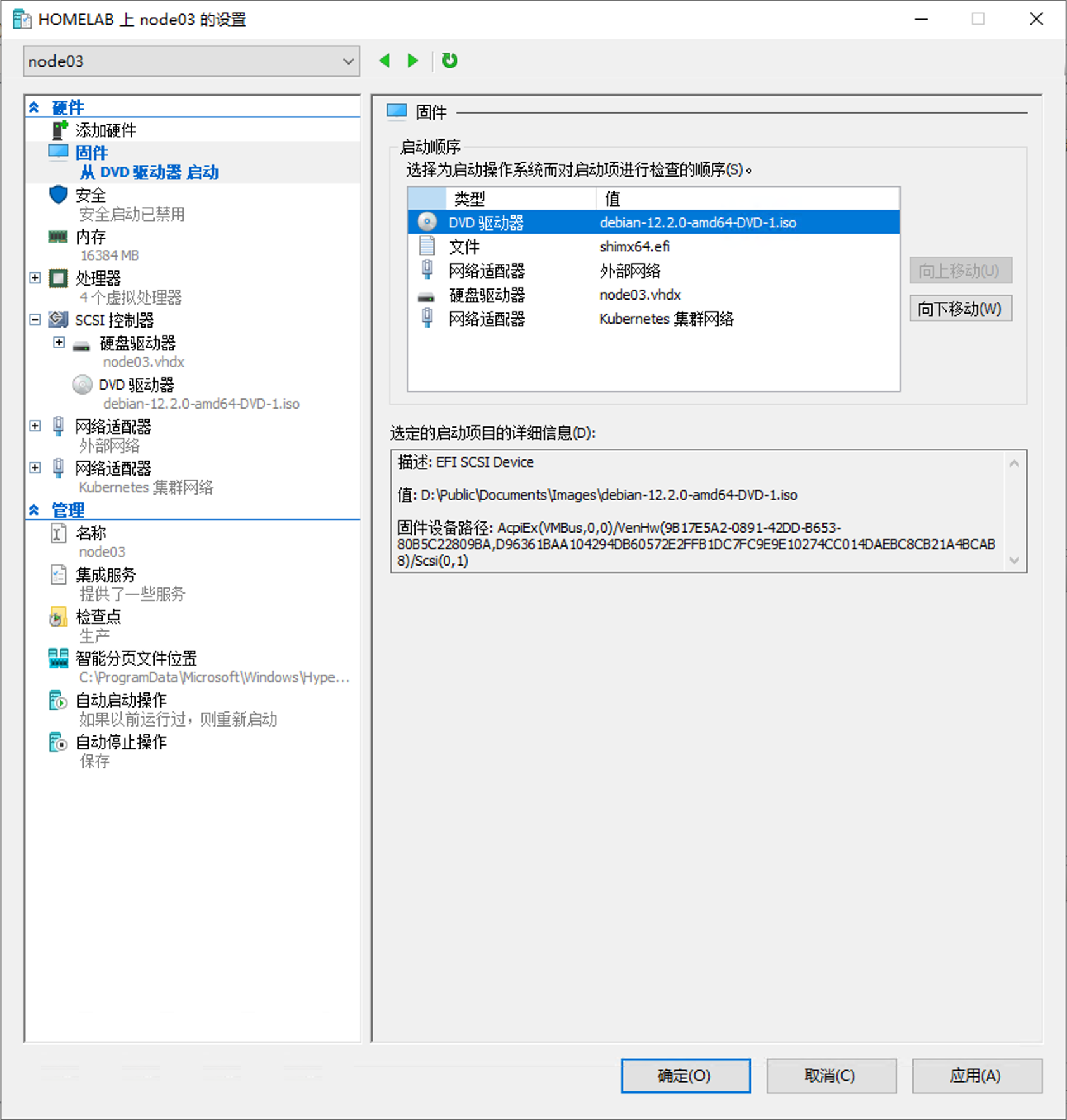Collapse the SCSI 控制器 tree node
The image size is (1067, 1120).
tap(35, 320)
